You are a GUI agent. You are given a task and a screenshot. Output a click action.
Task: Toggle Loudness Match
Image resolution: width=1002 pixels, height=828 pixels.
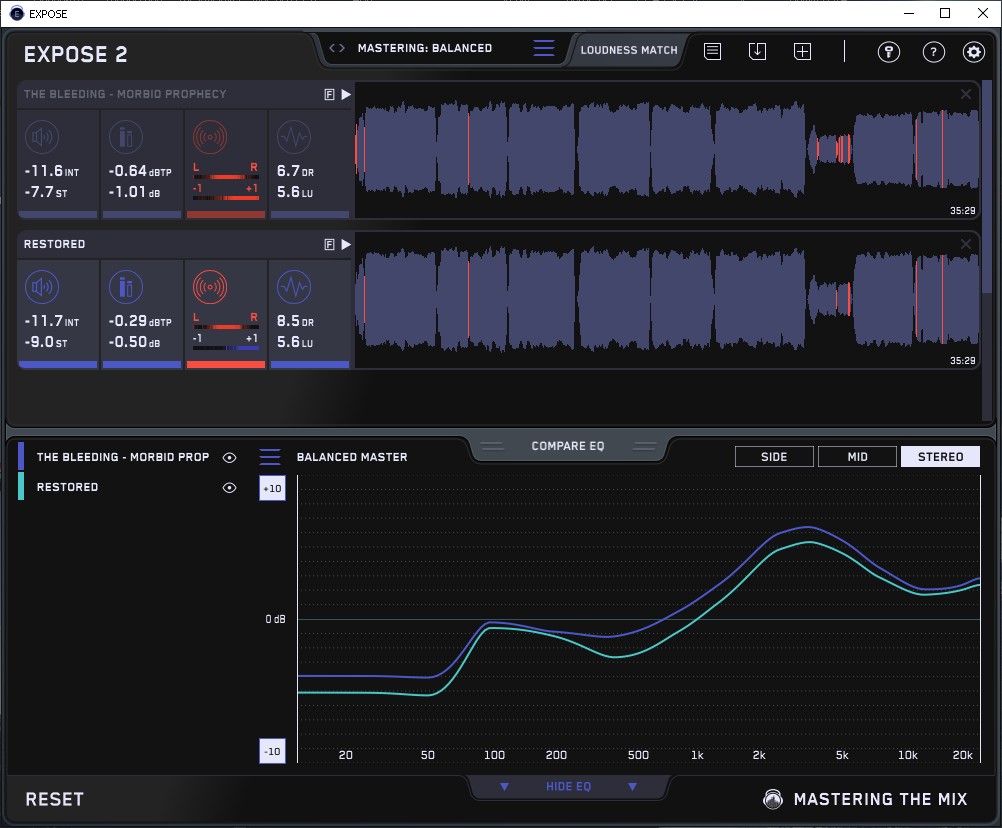click(629, 50)
